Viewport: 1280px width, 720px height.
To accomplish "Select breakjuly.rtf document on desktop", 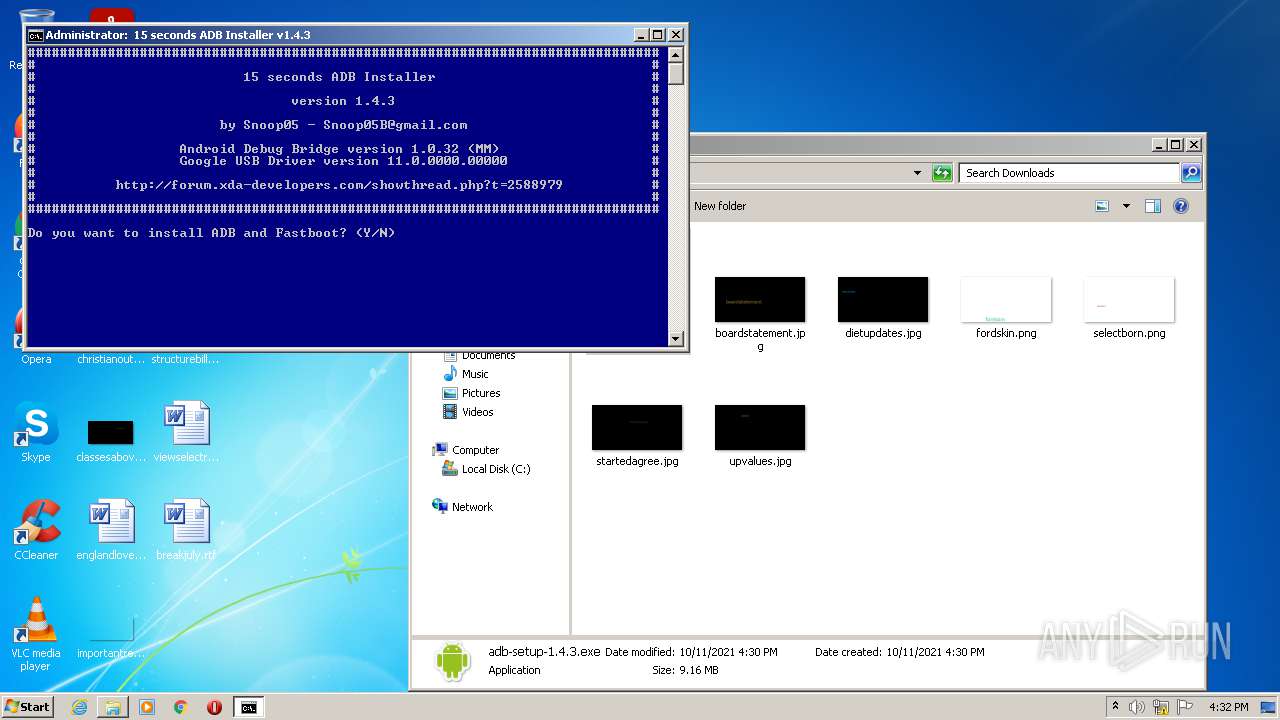I will (x=186, y=530).
